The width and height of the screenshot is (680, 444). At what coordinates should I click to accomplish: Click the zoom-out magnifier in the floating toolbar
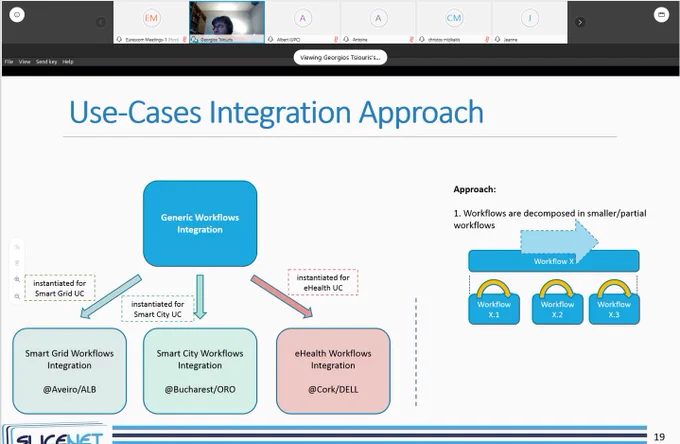(x=17, y=296)
